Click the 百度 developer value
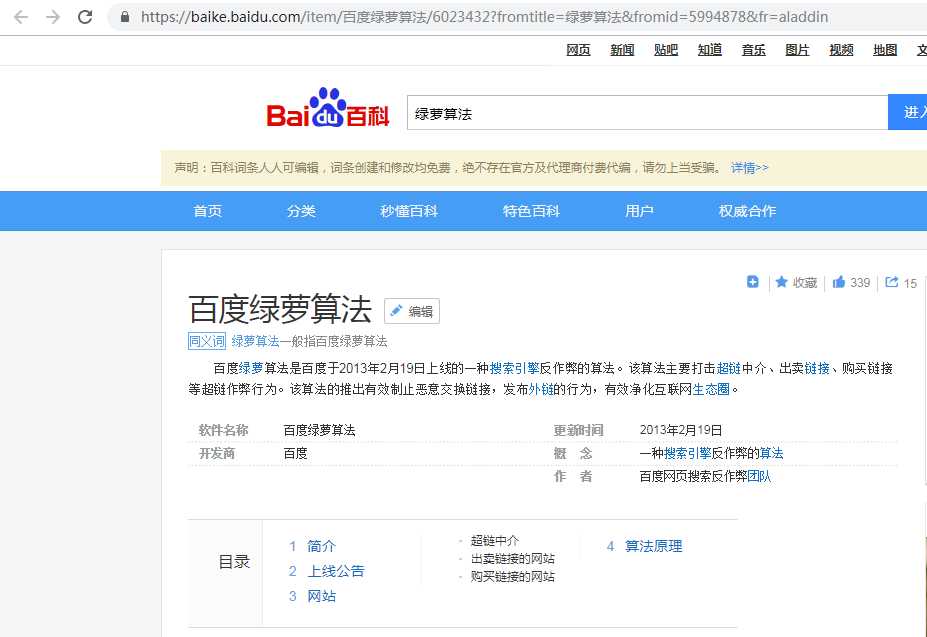The height and width of the screenshot is (637, 927). [295, 454]
